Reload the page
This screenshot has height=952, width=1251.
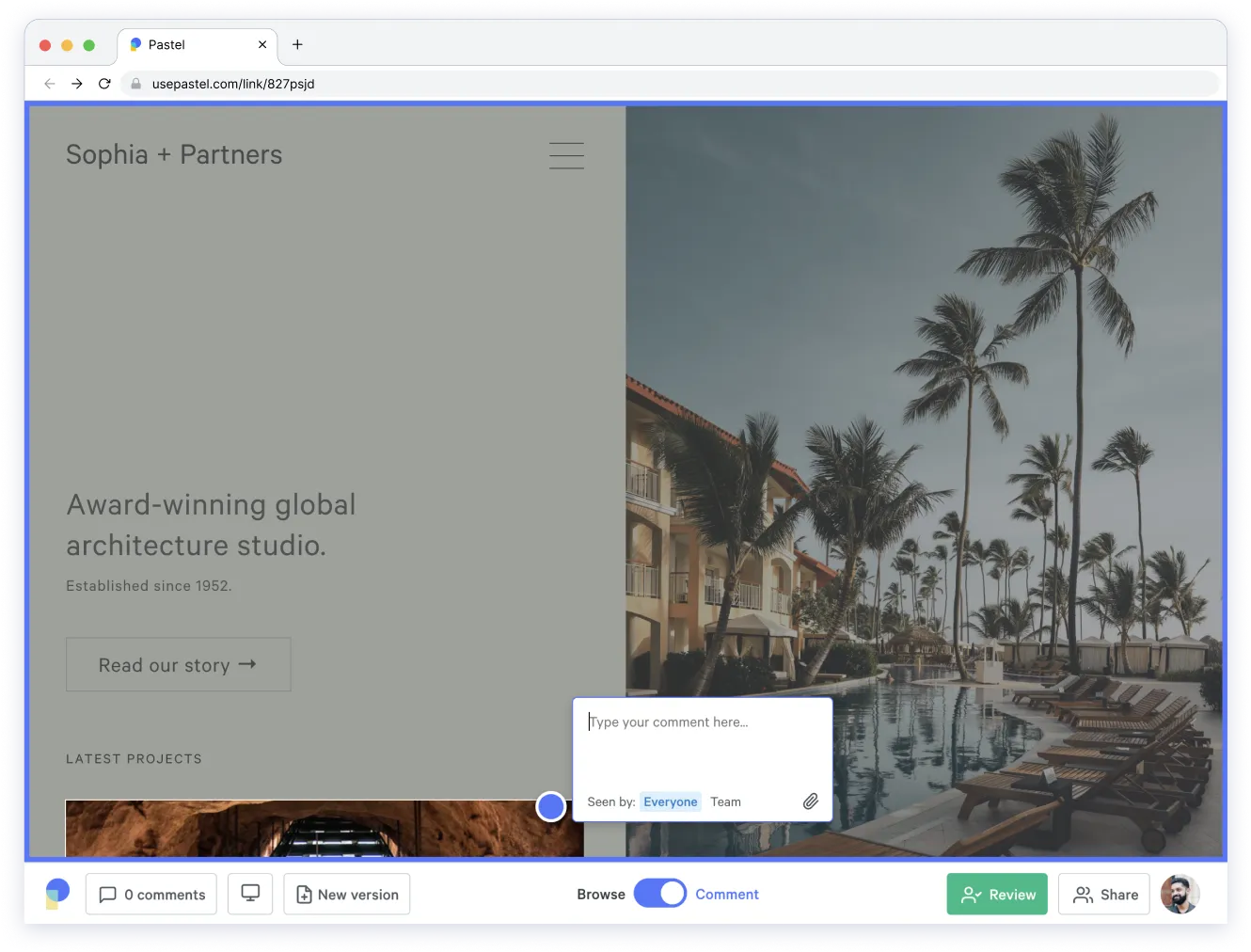tap(104, 84)
